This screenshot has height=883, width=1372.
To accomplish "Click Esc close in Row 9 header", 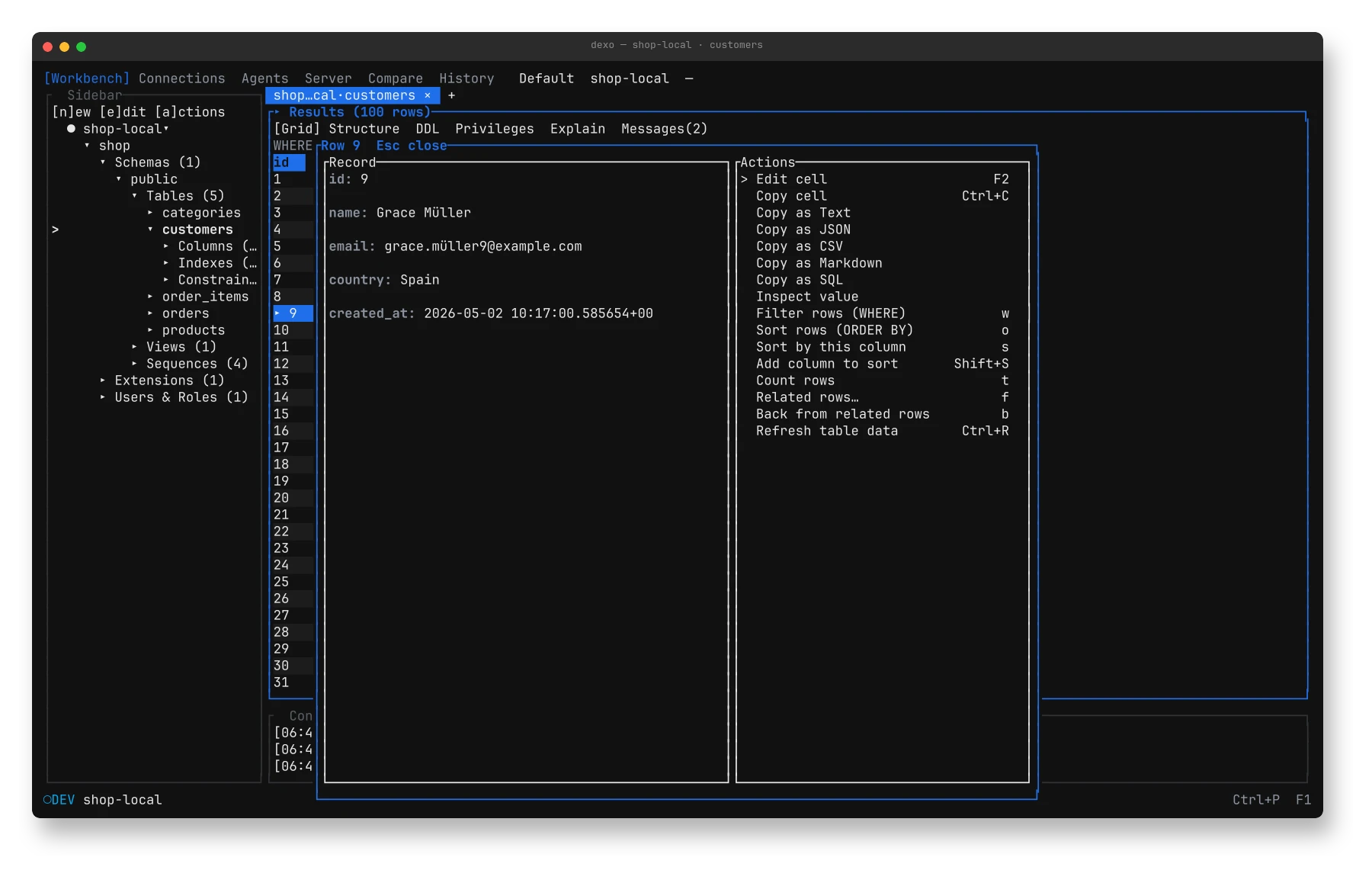I will click(x=412, y=146).
